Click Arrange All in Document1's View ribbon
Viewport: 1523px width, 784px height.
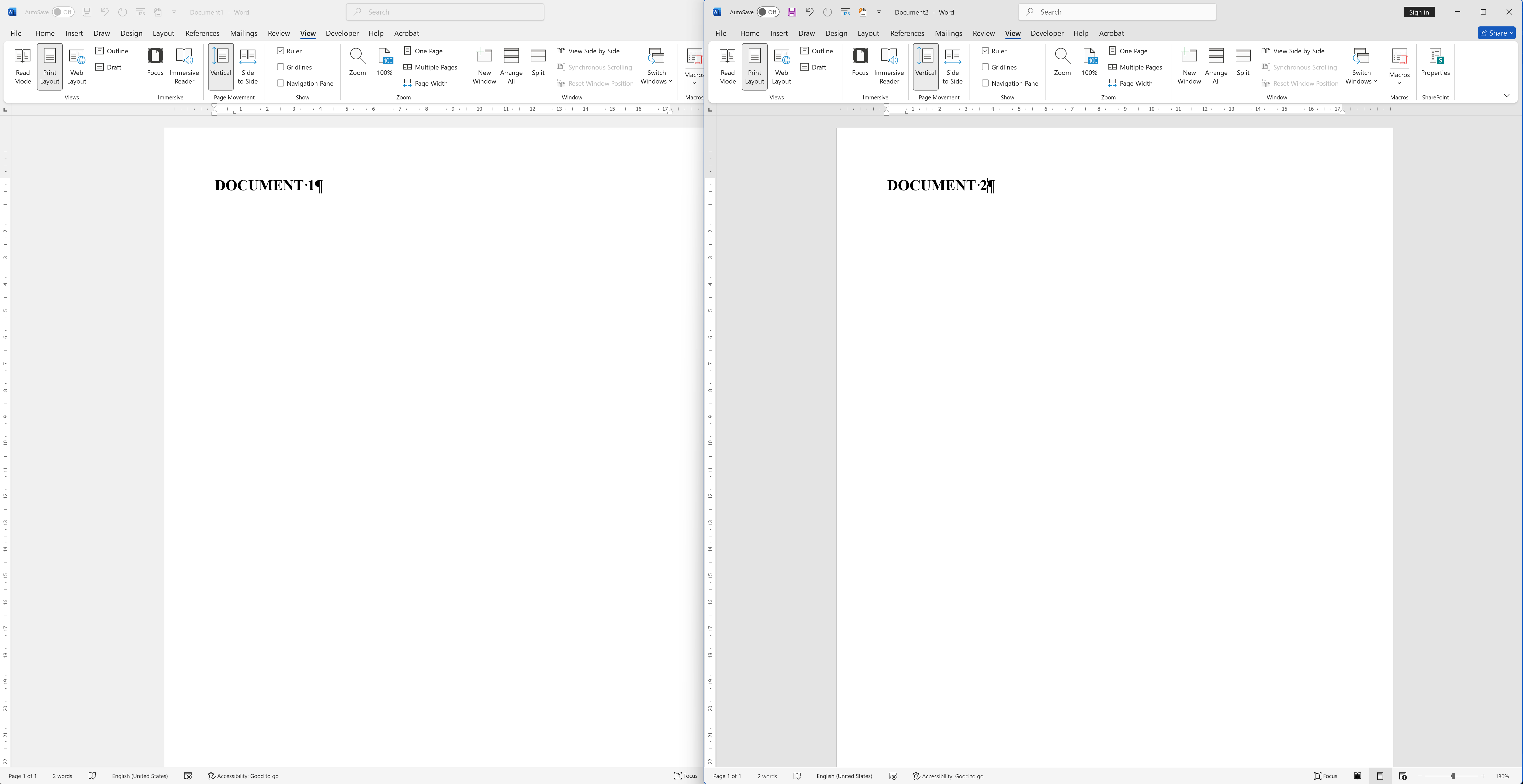[511, 66]
